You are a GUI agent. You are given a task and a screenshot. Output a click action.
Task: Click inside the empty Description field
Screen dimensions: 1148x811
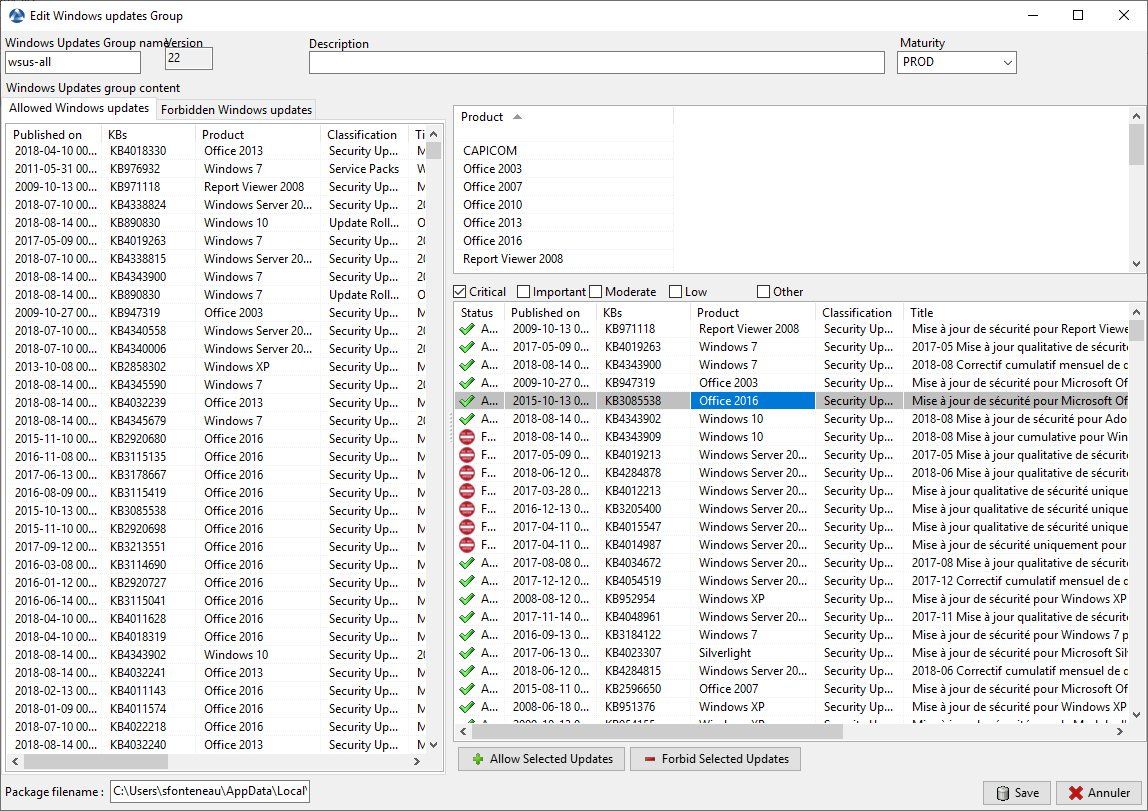tap(595, 62)
